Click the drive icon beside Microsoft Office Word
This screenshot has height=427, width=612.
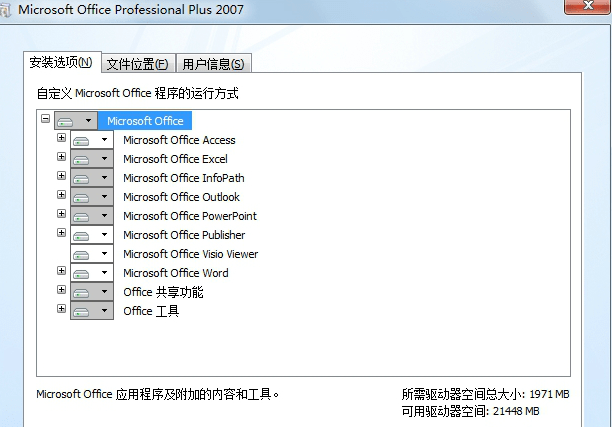point(83,273)
